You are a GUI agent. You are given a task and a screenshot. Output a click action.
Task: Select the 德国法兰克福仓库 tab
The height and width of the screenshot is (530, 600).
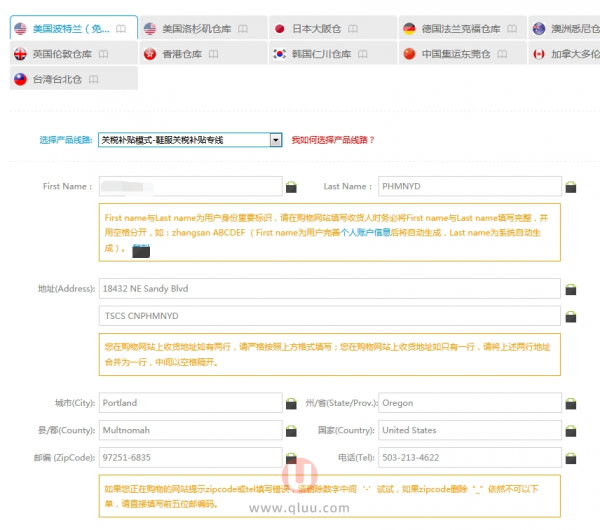(460, 29)
